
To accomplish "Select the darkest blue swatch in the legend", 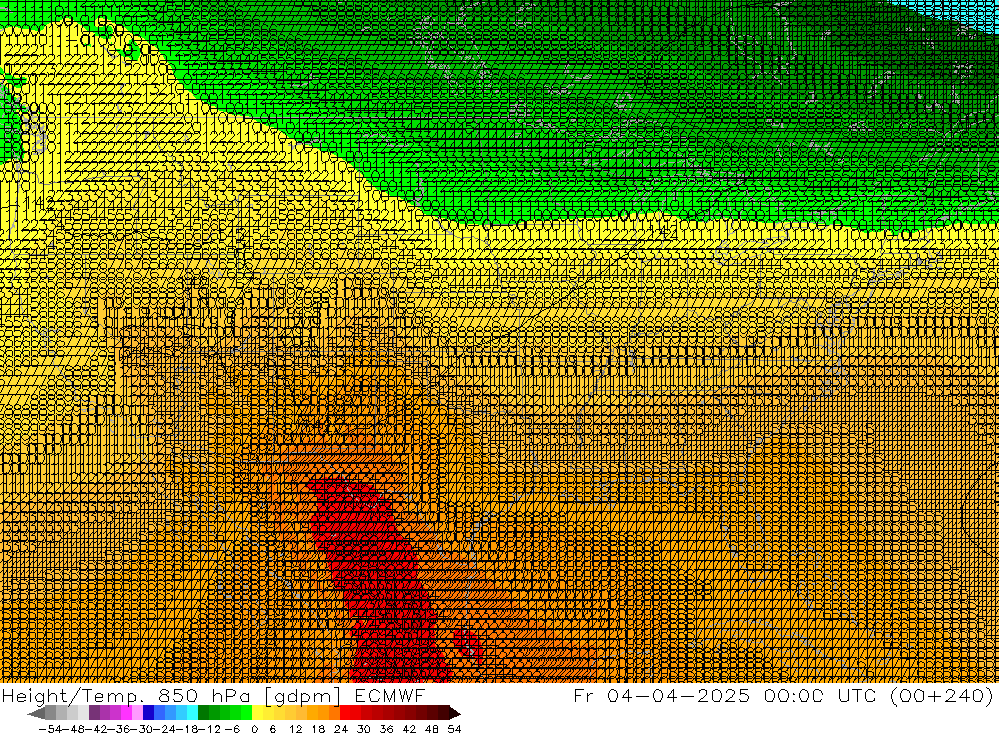I will [x=148, y=713].
